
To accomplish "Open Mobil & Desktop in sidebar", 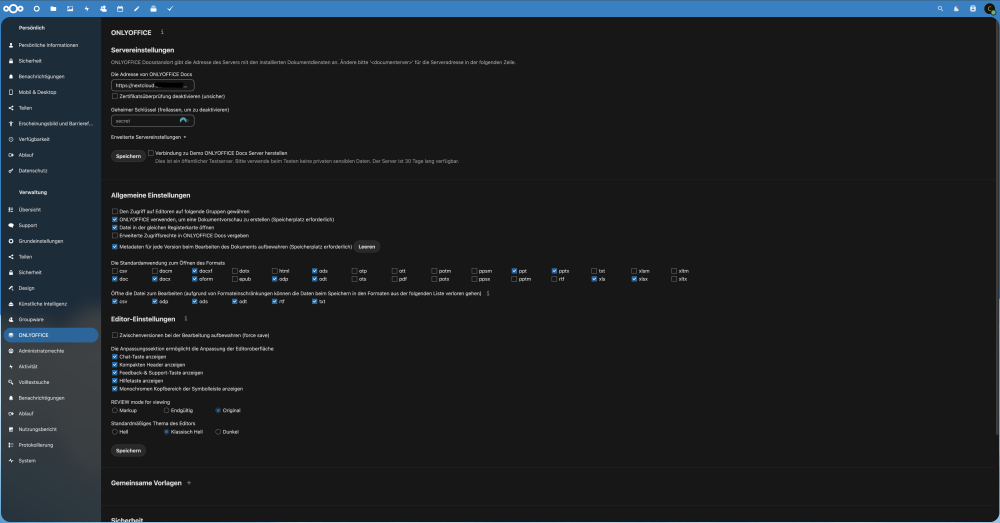I will (x=51, y=92).
